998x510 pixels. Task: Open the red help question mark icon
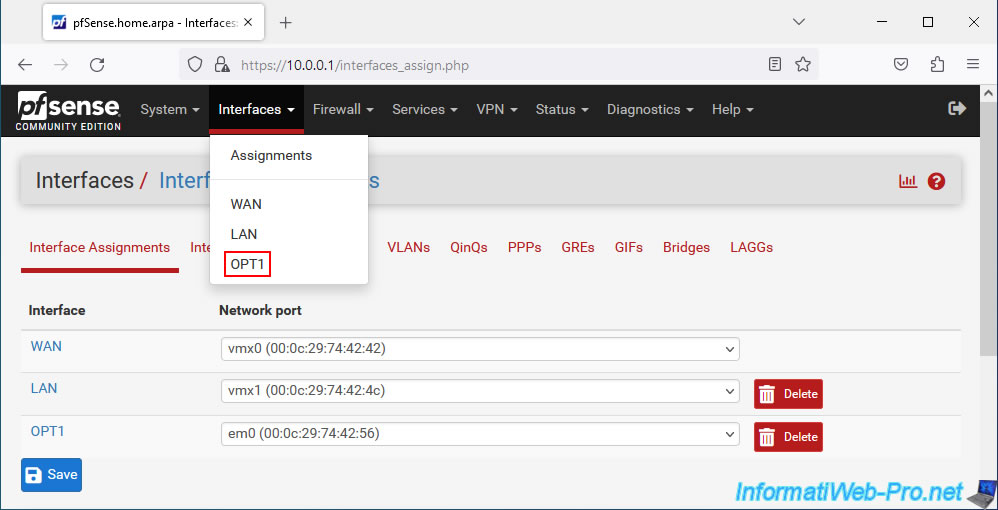[936, 181]
